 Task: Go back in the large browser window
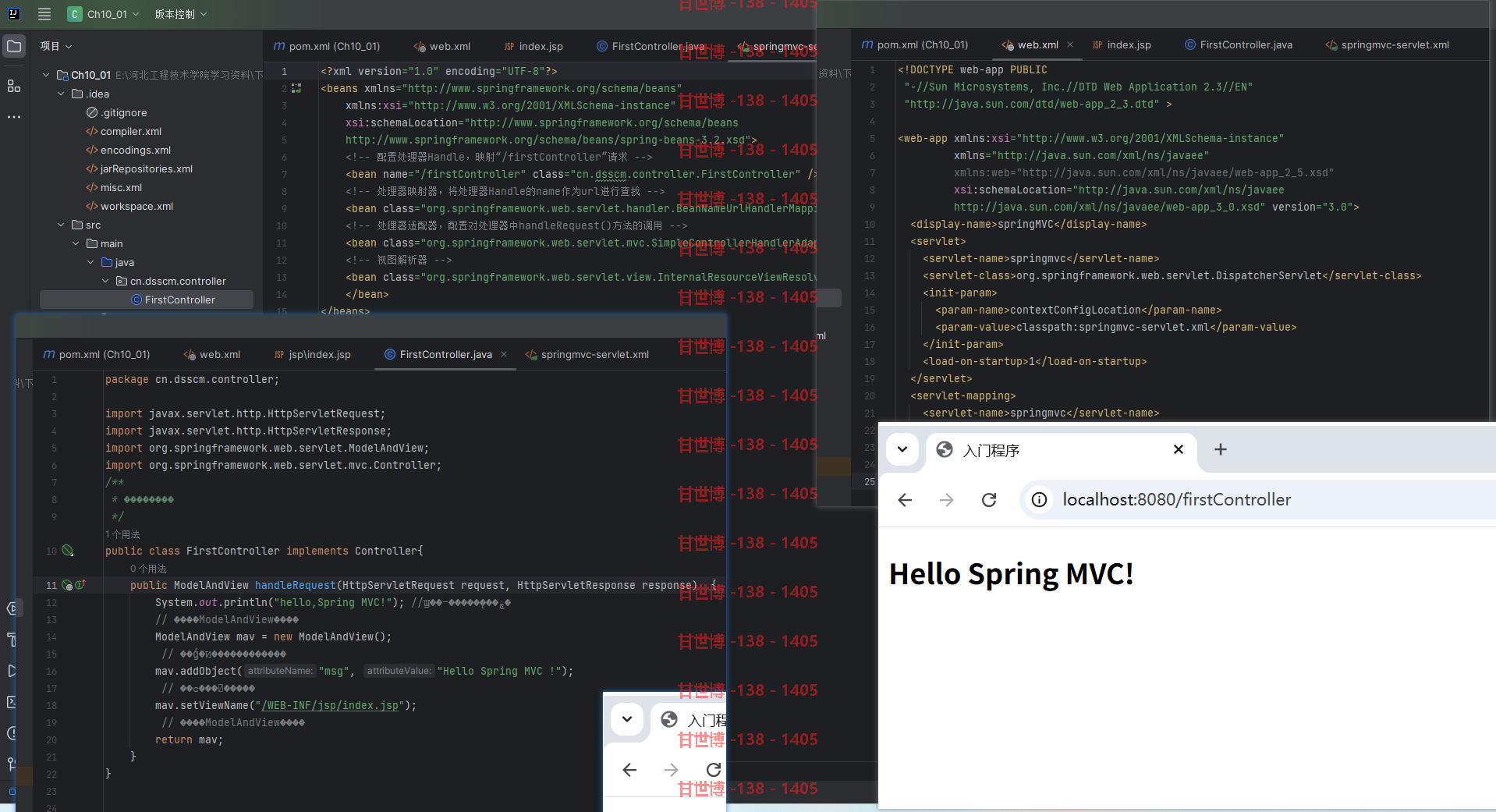point(905,500)
